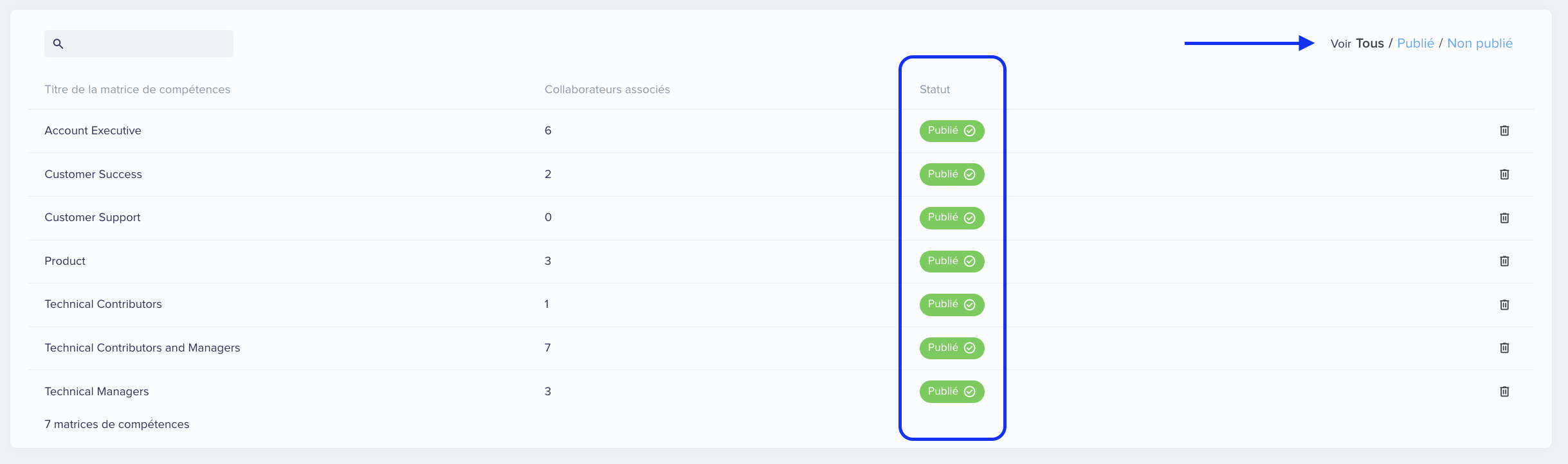Sort by Statut column header
Viewport: 1568px width, 464px height.
[934, 89]
